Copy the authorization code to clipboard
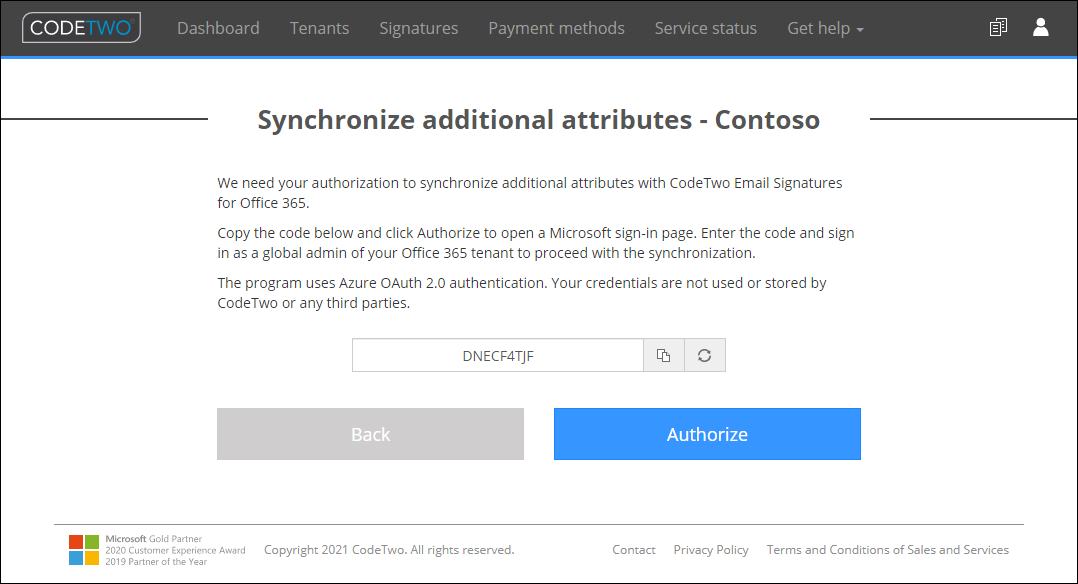 click(663, 355)
